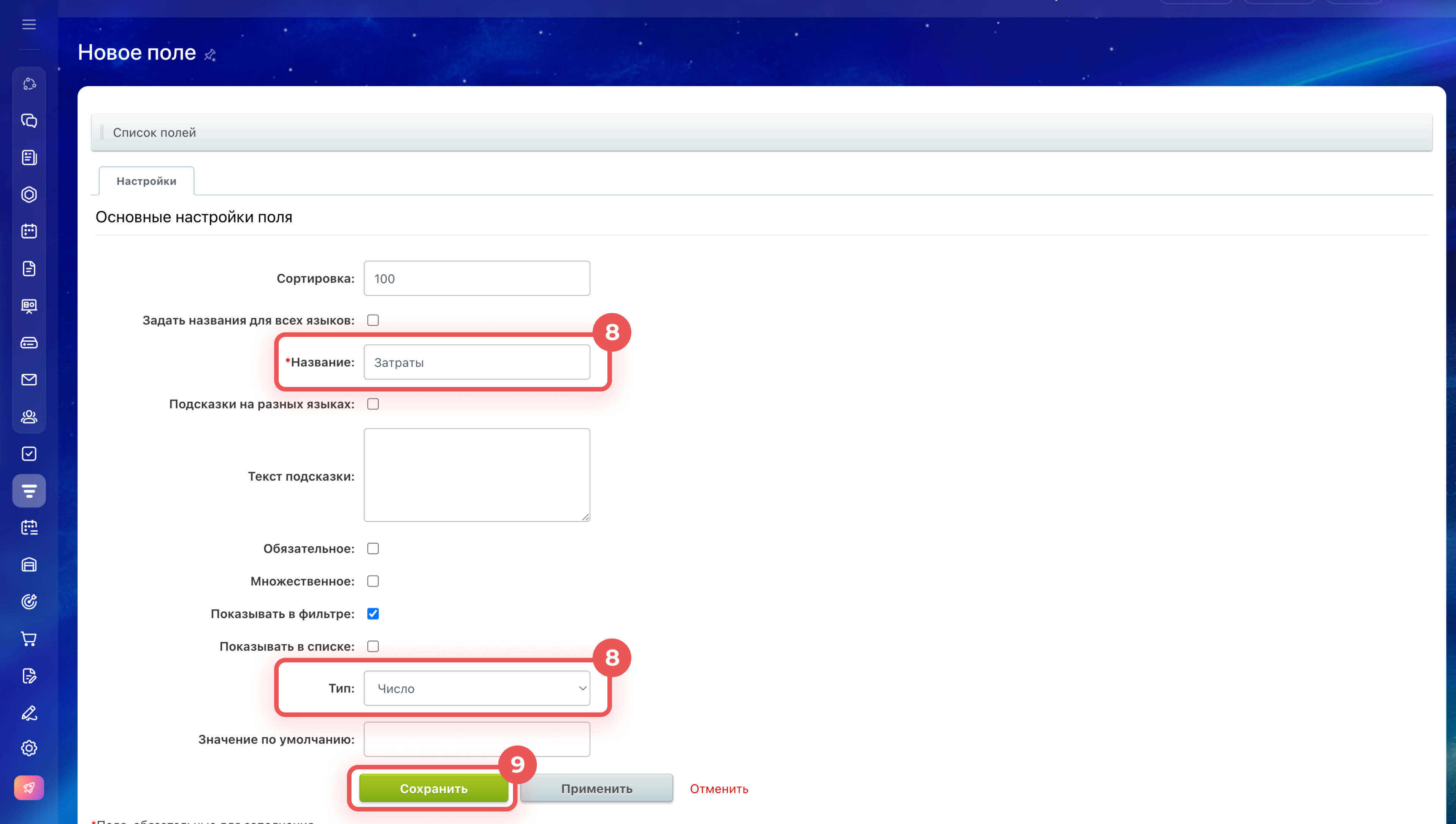Click the rocket icon at sidebar bottom
This screenshot has width=1456, height=824.
pos(29,788)
